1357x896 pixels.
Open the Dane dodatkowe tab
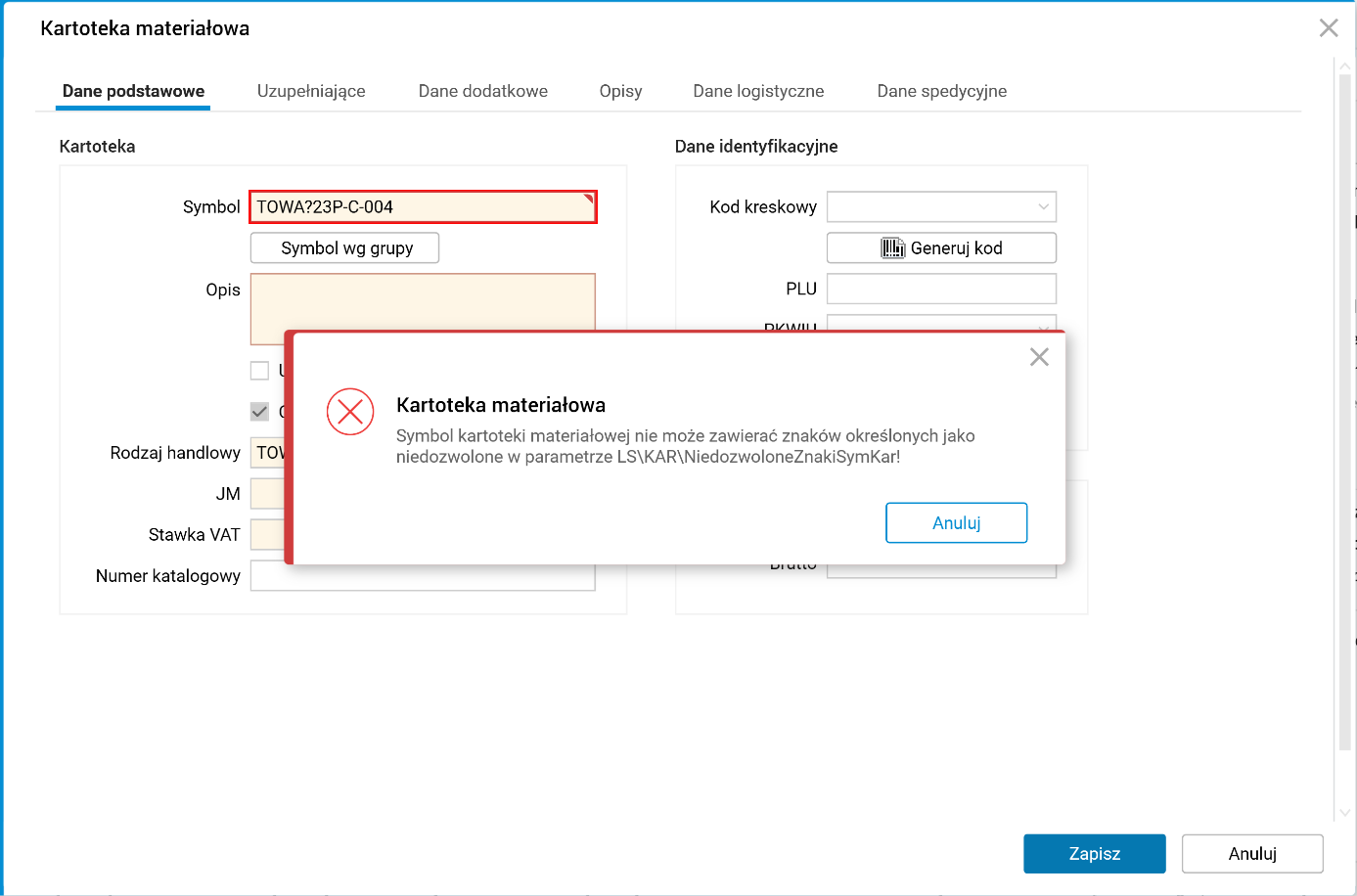pyautogui.click(x=483, y=91)
